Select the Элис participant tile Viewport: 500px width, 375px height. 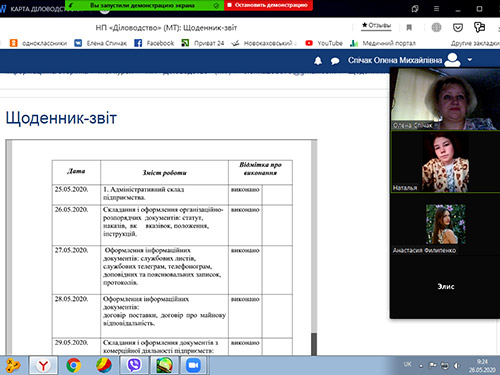[x=446, y=286]
